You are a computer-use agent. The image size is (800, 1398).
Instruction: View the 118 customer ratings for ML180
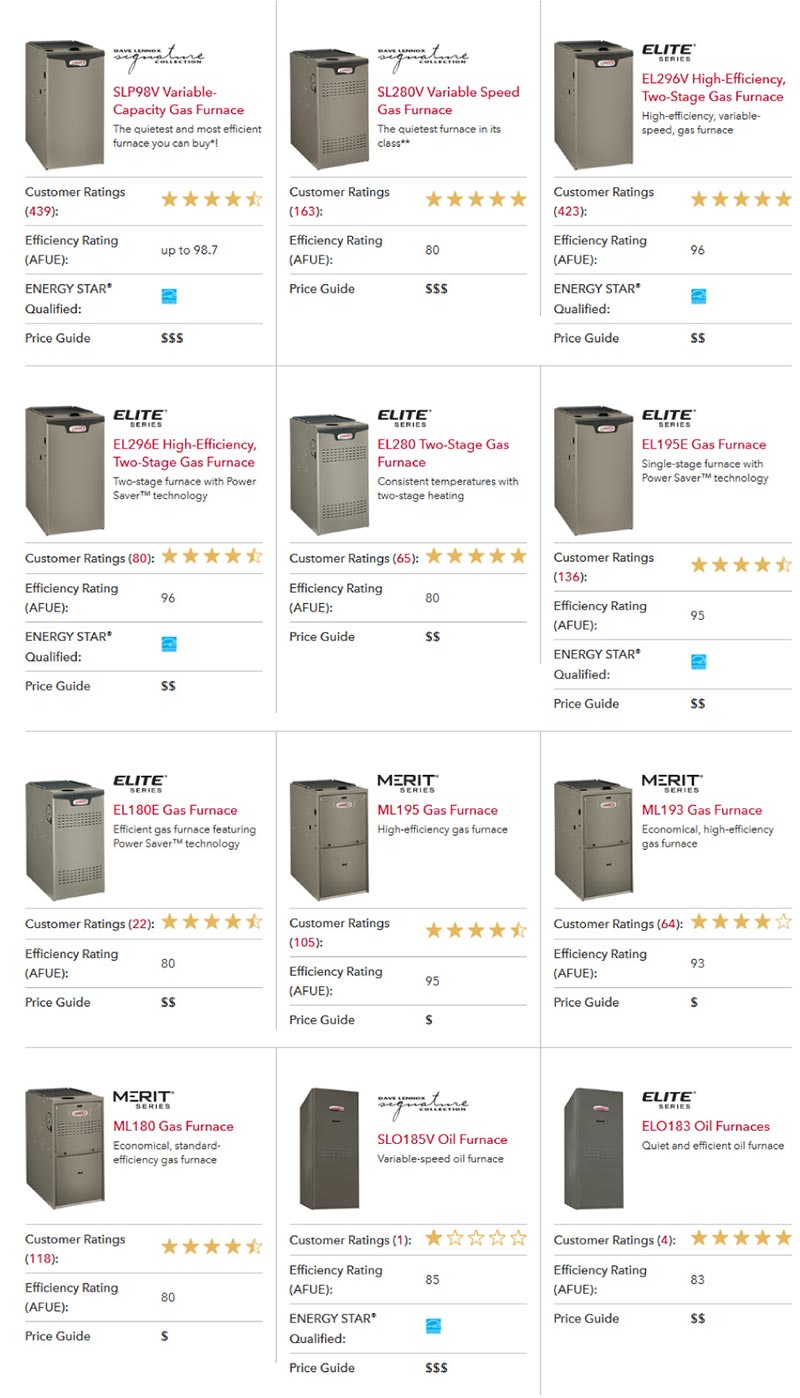40,1258
